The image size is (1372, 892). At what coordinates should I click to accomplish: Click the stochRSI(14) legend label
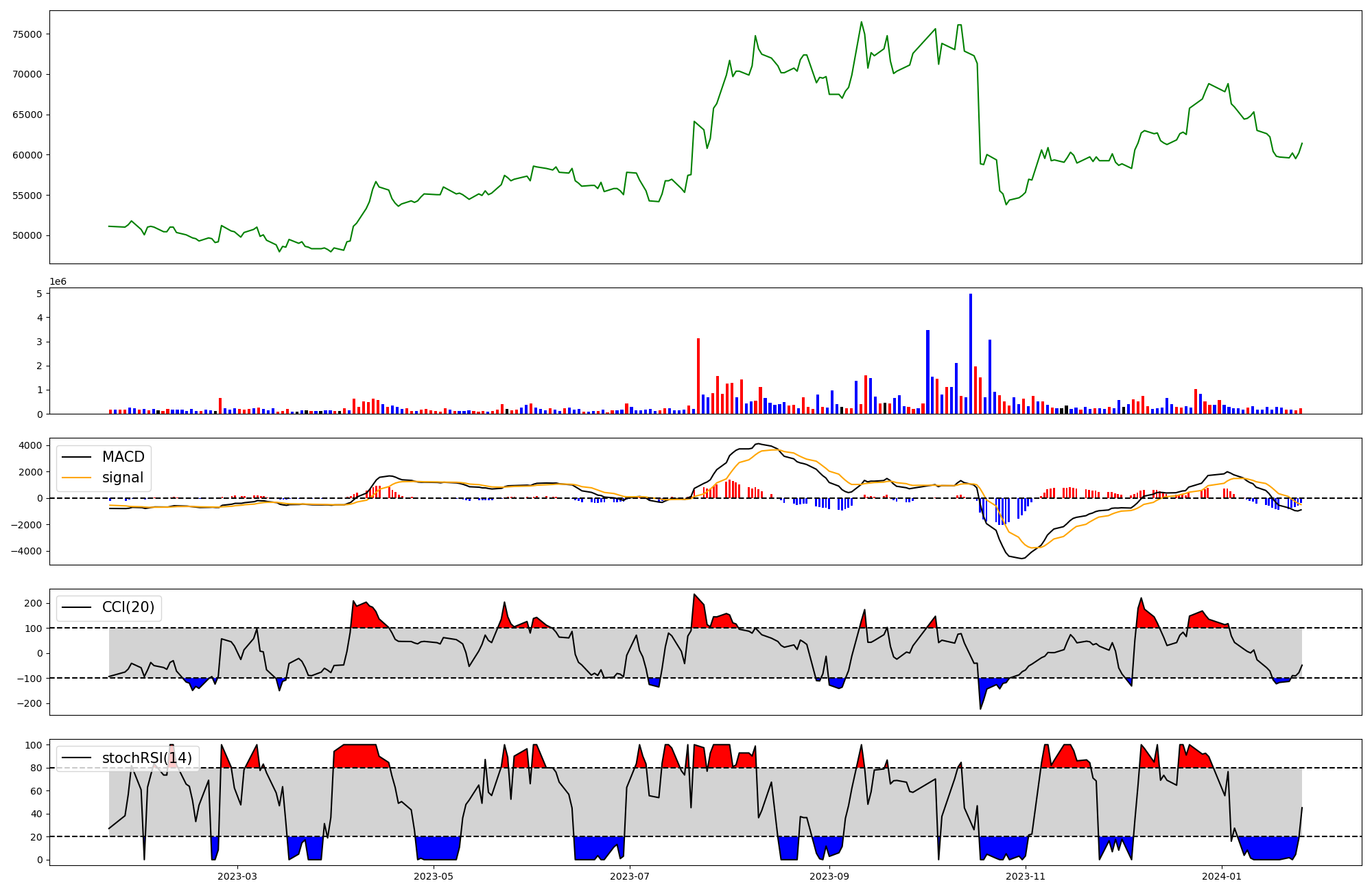click(147, 758)
